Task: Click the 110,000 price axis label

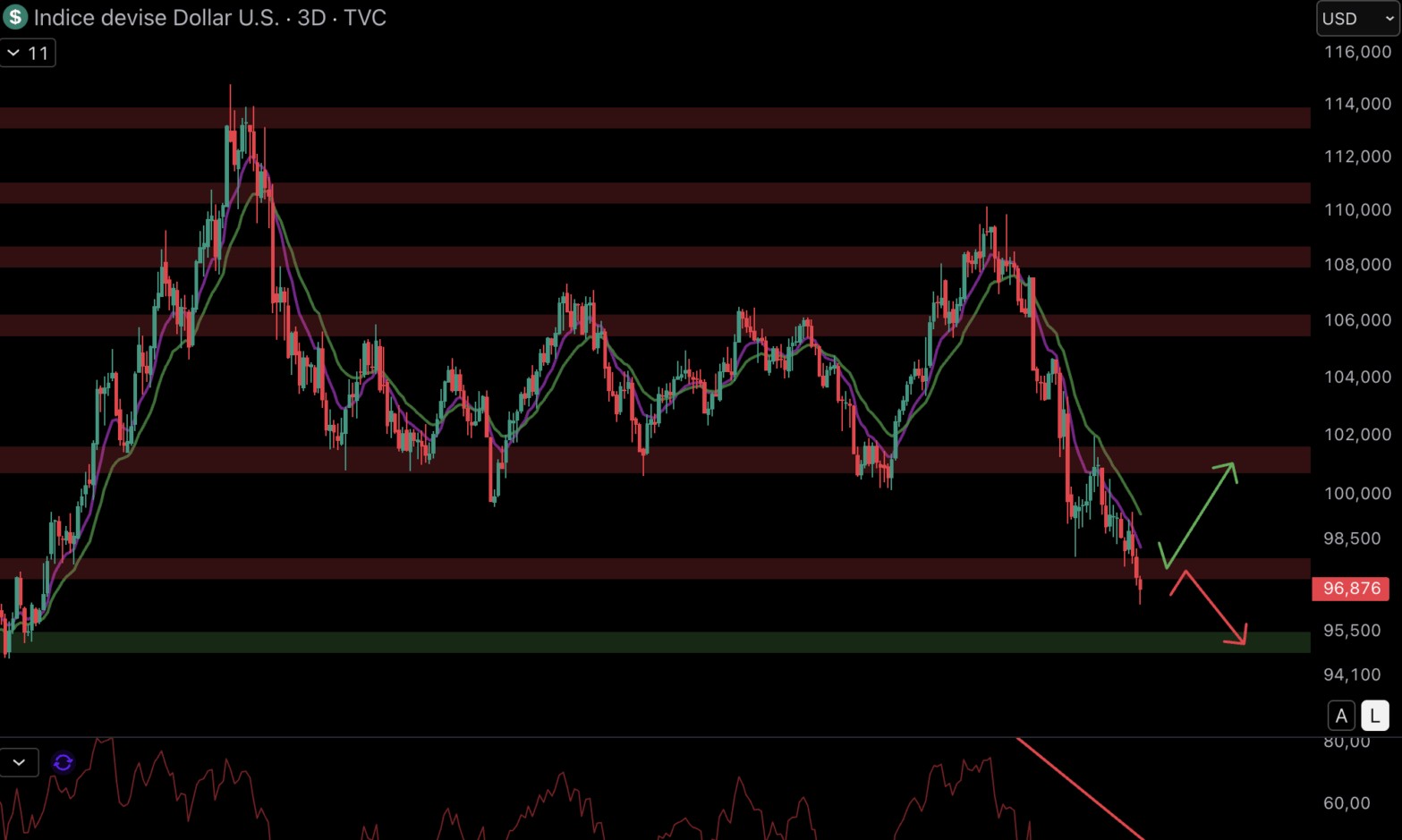Action: tap(1357, 209)
